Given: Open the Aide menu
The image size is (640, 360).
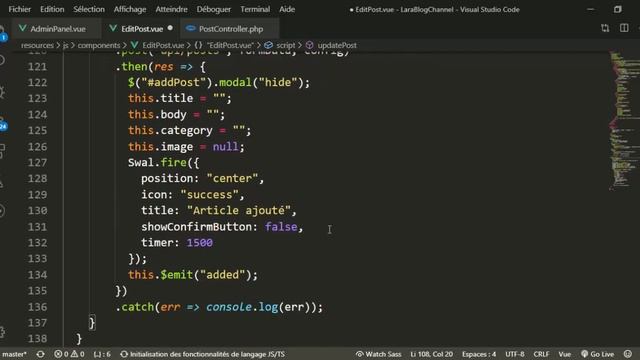Looking at the screenshot, I should pos(287,9).
